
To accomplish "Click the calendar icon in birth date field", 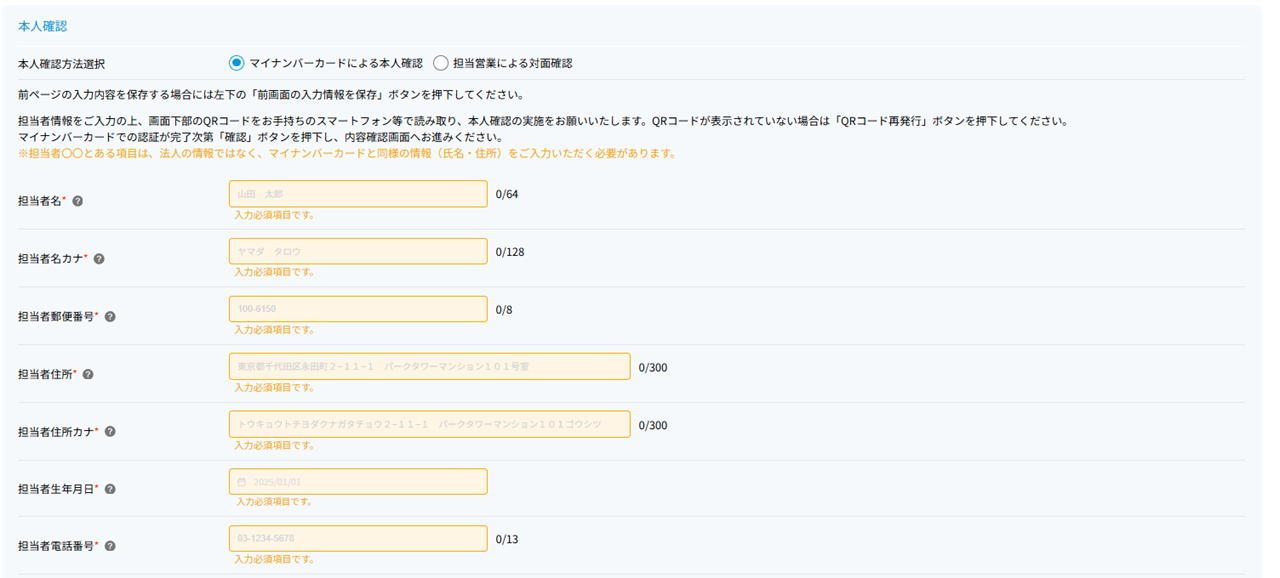I will 241,482.
